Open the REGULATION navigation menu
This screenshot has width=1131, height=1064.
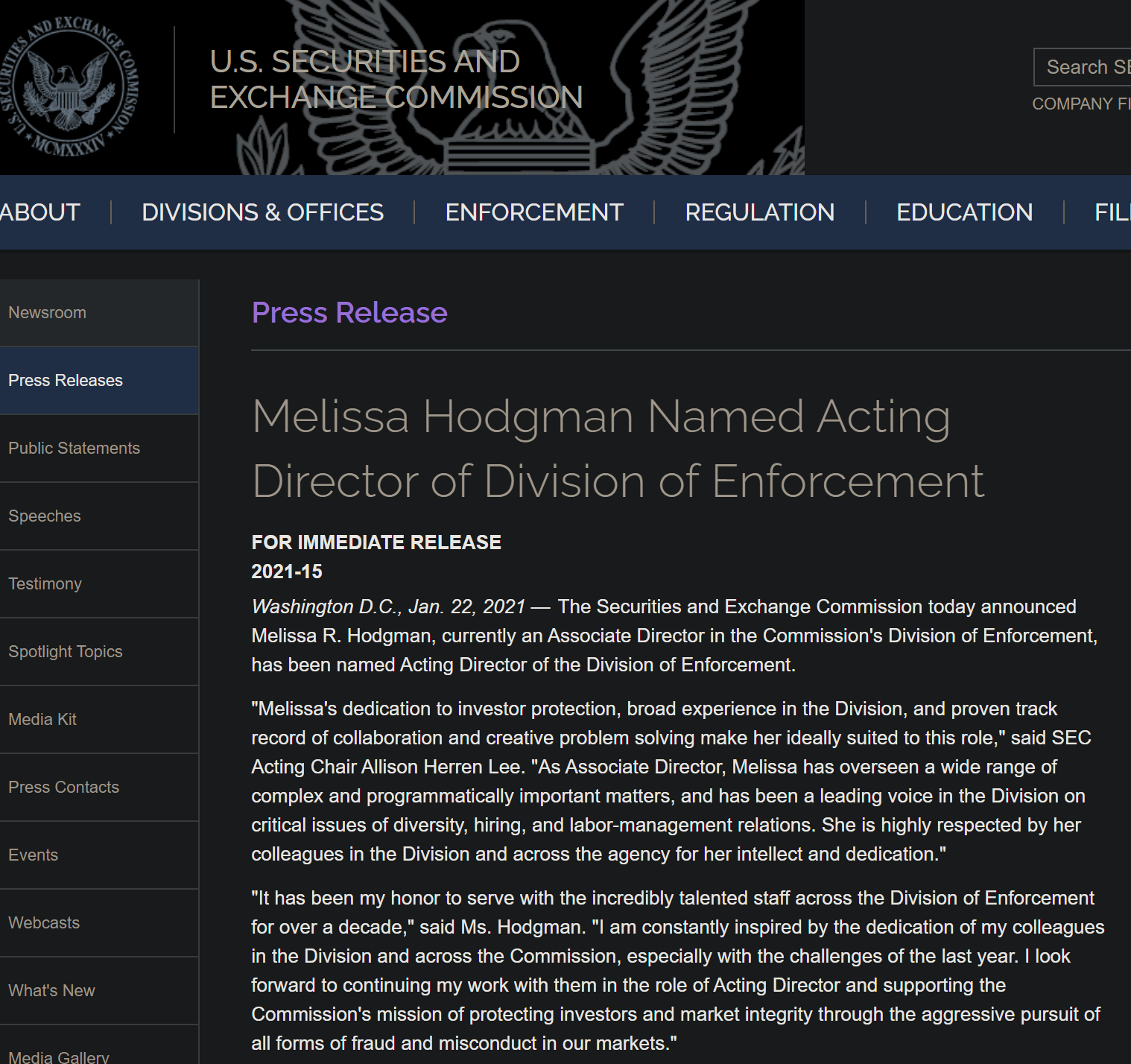coord(760,212)
